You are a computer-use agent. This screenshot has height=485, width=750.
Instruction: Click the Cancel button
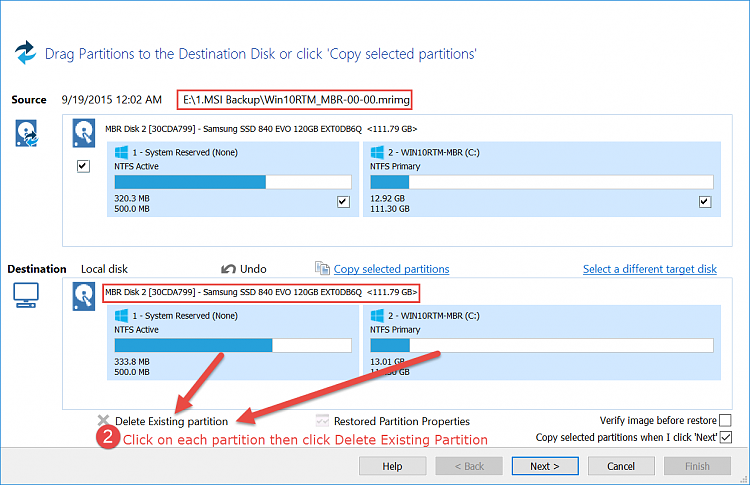point(621,466)
